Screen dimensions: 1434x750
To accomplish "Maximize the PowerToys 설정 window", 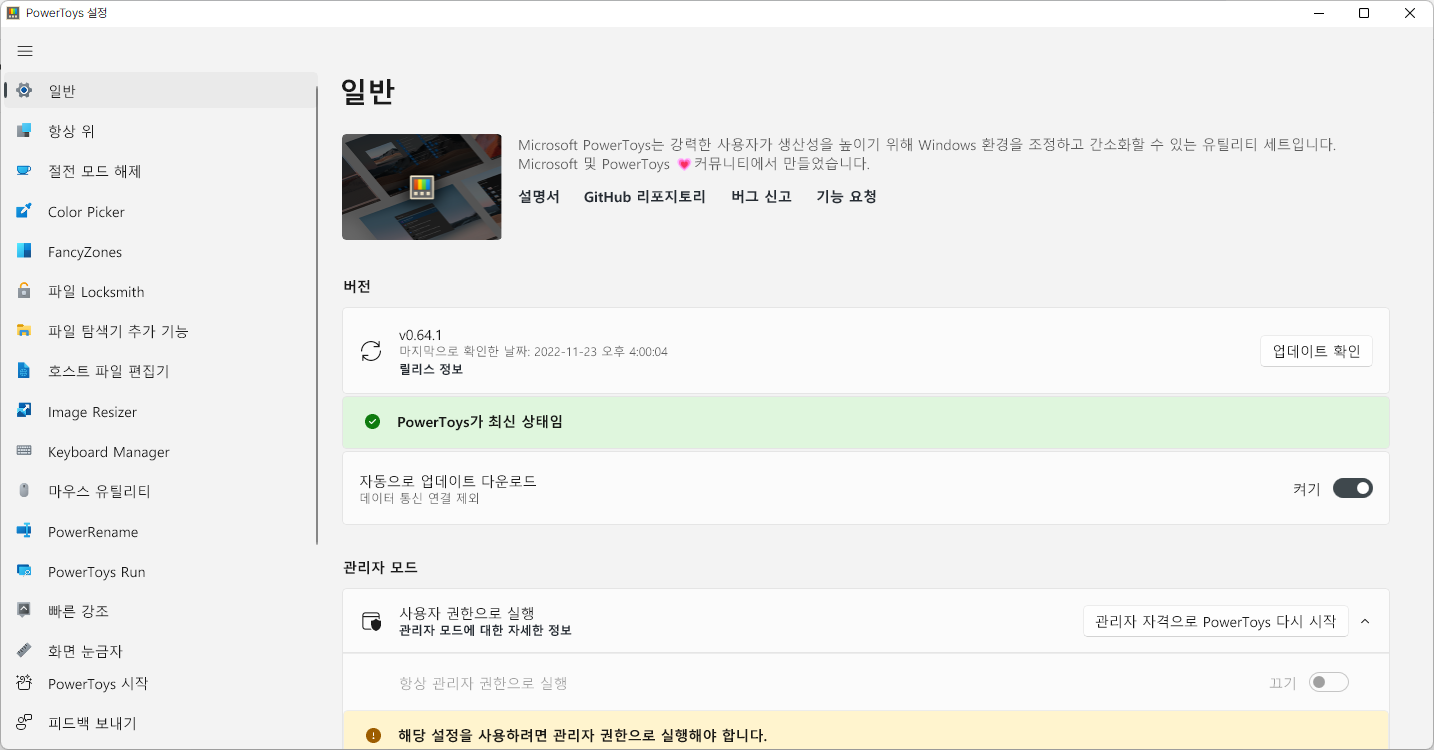I will pyautogui.click(x=1364, y=13).
